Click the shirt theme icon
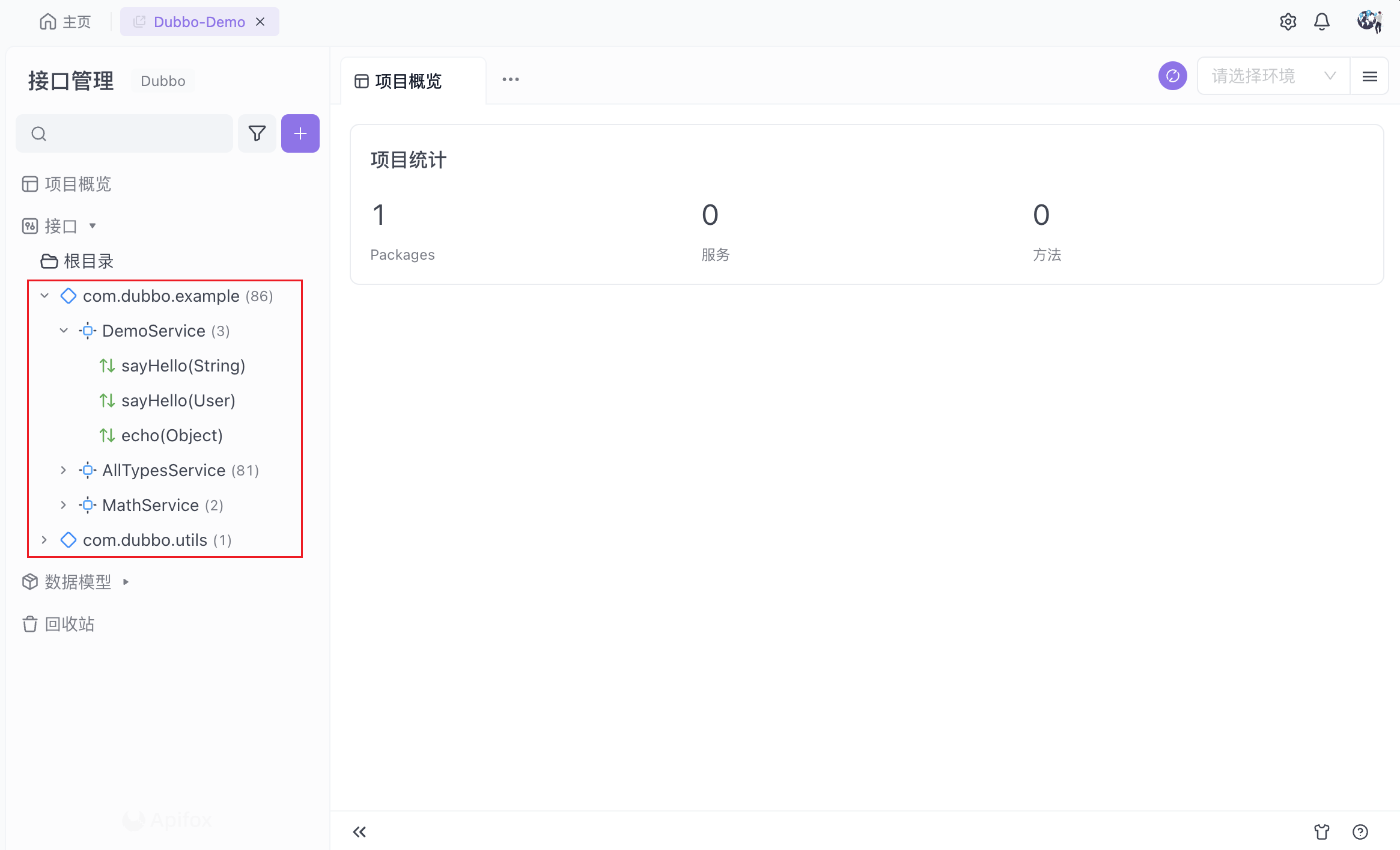This screenshot has width=1400, height=850. (1321, 832)
